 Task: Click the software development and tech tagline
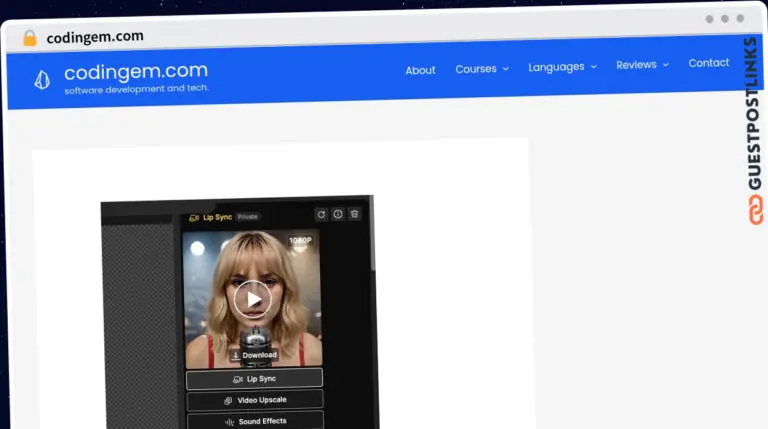click(136, 89)
